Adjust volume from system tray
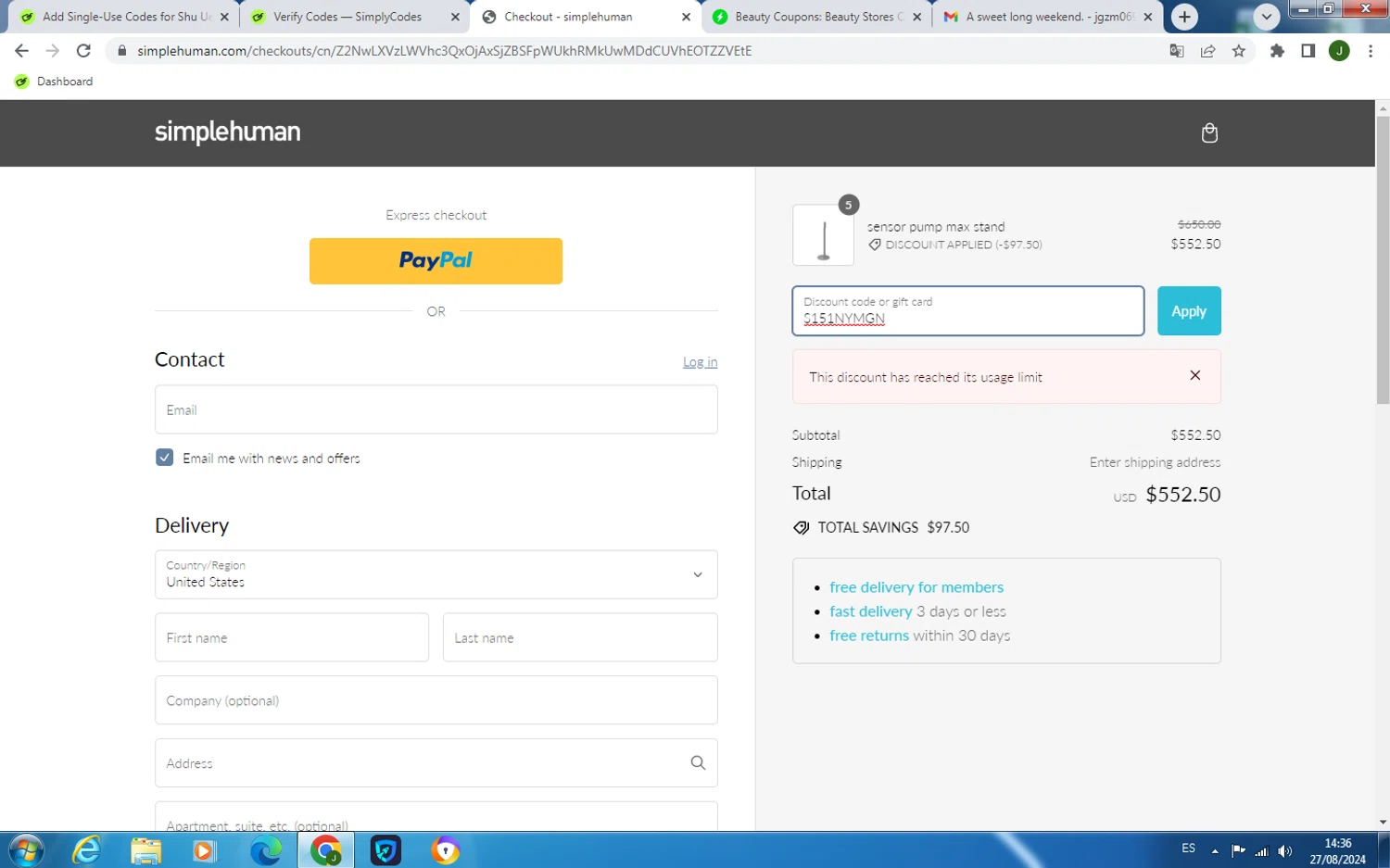 click(x=1284, y=851)
